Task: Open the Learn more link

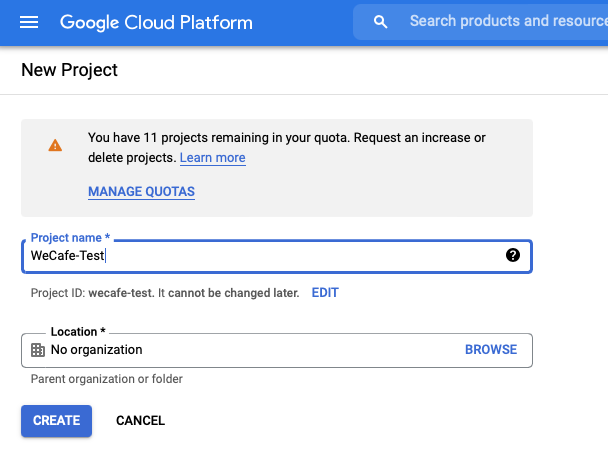Action: pyautogui.click(x=212, y=158)
